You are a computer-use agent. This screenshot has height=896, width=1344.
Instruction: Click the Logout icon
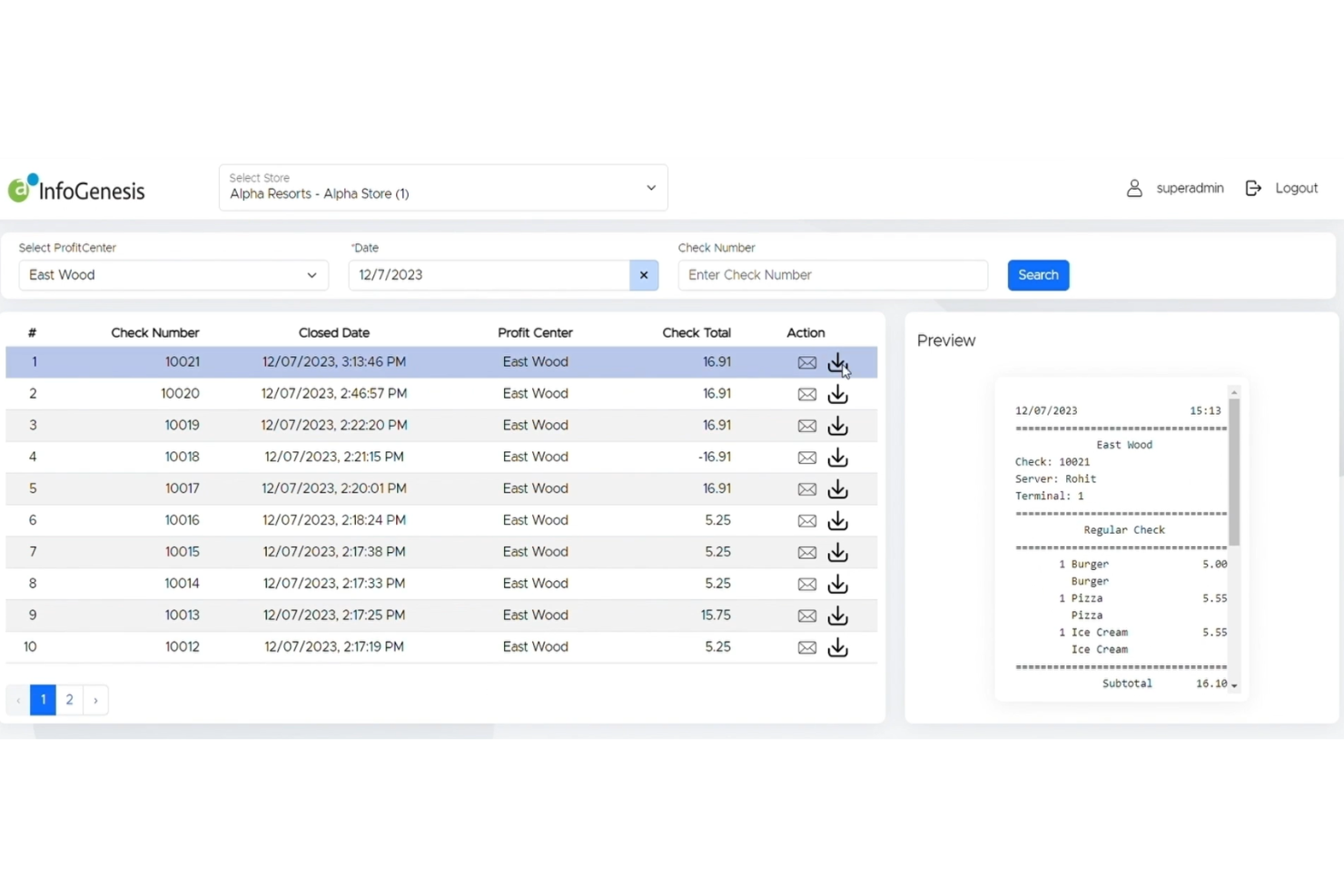pos(1253,188)
